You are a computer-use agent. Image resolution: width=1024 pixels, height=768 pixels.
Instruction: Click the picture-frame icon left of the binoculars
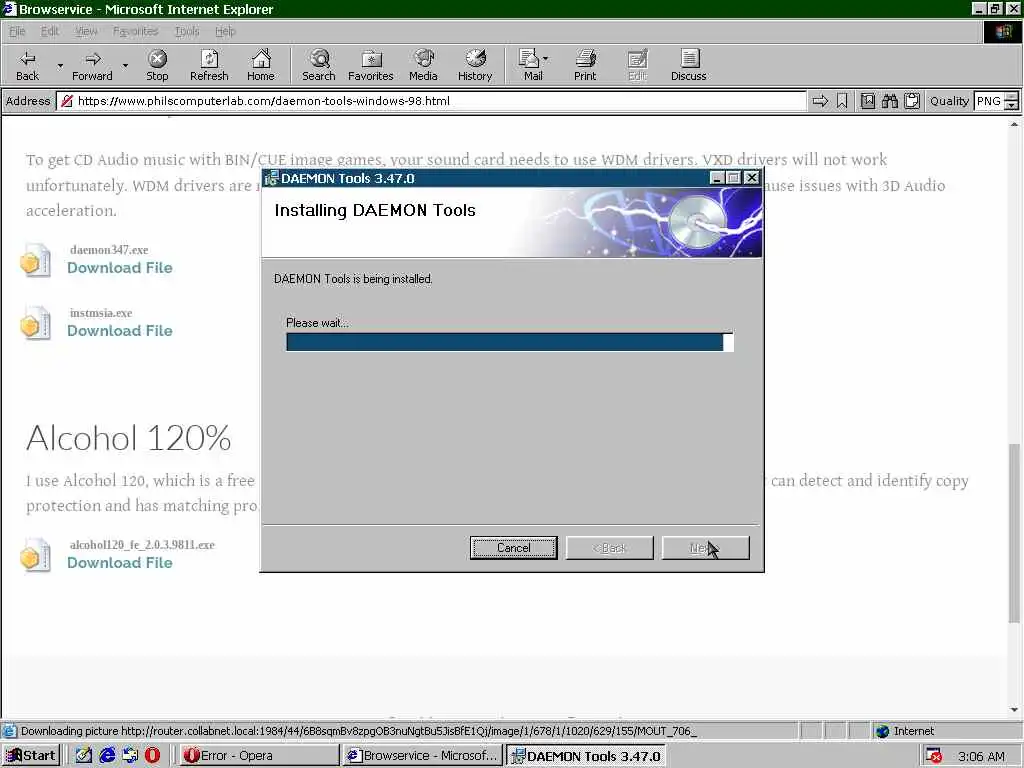[x=867, y=101]
